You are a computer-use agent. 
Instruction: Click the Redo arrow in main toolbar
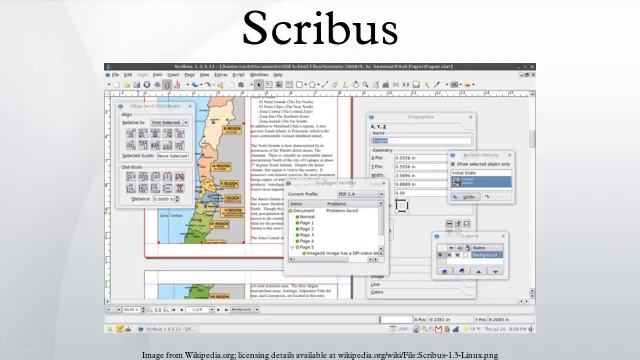(x=208, y=84)
